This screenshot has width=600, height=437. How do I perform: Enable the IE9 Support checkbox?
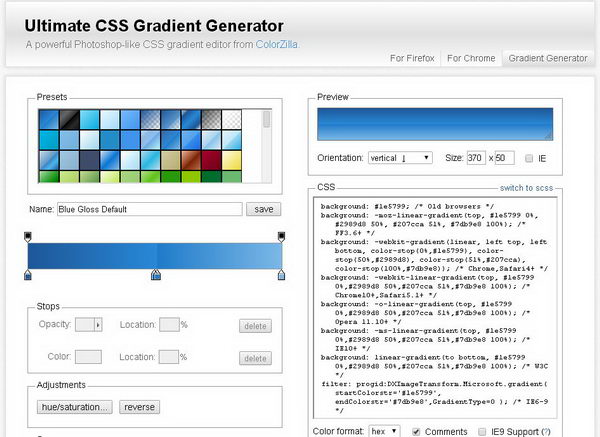point(483,432)
